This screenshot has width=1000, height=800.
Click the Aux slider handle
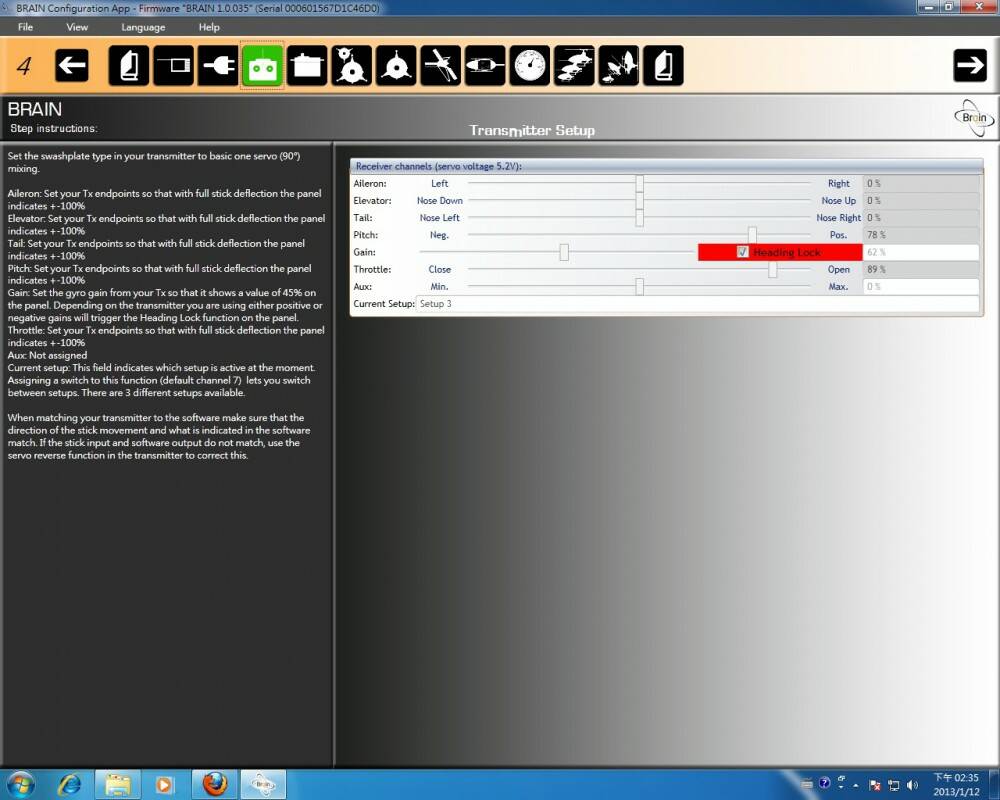[639, 286]
